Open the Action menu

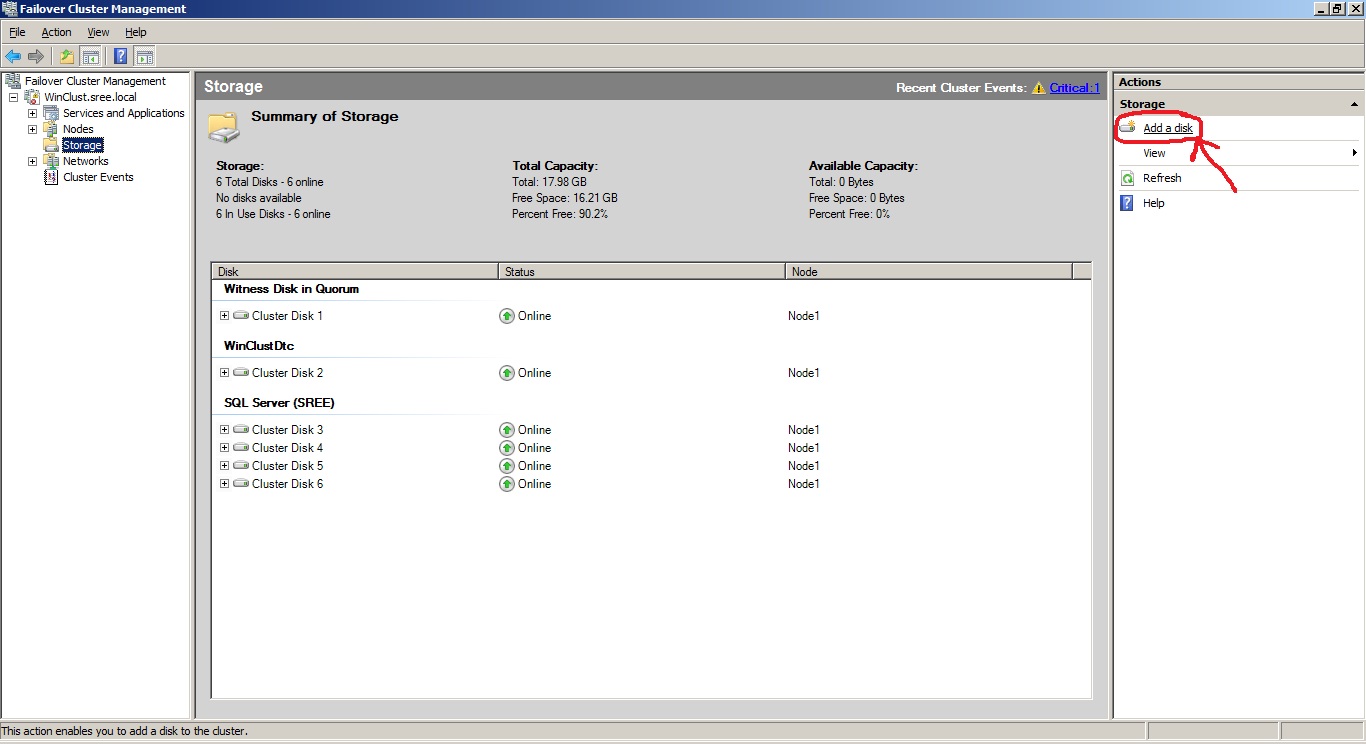click(56, 32)
